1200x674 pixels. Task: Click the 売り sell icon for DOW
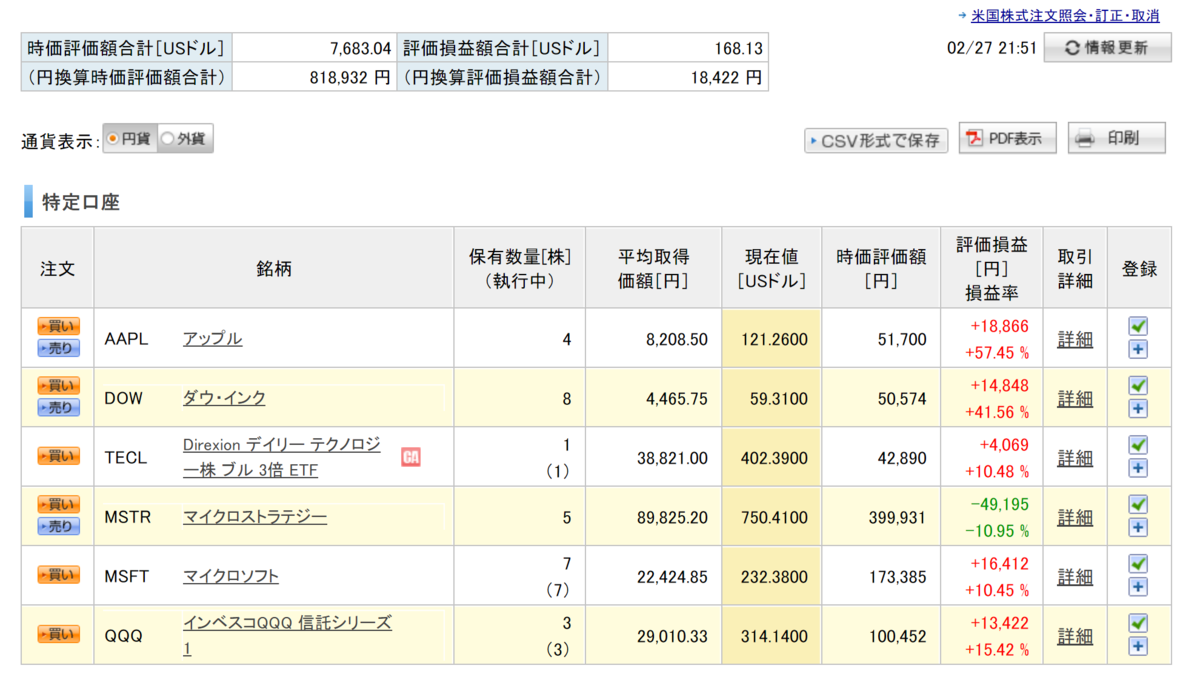(58, 407)
